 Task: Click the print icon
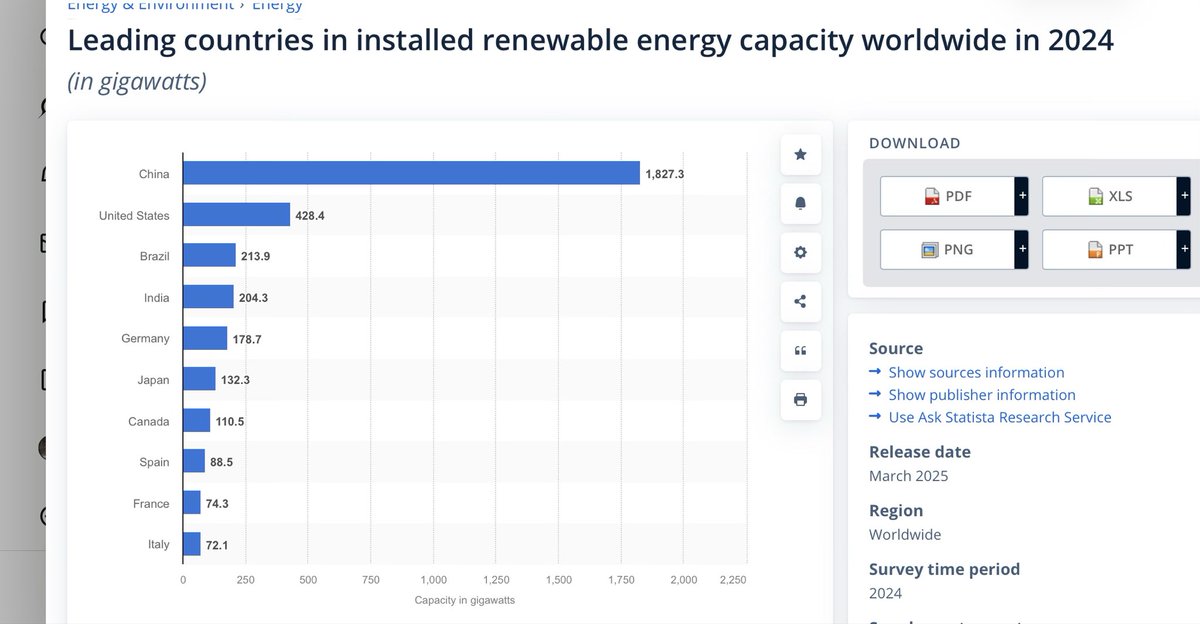800,399
